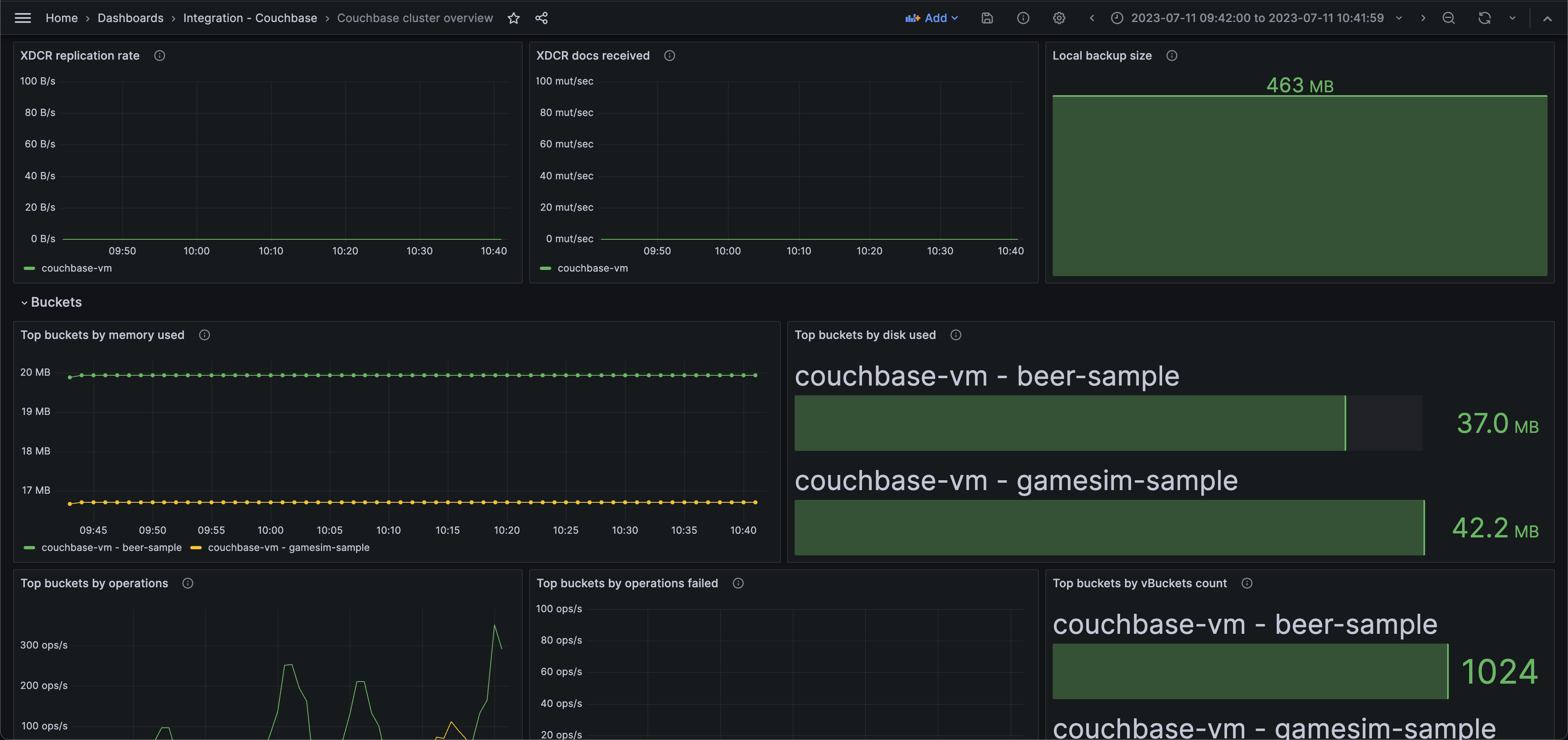Open the Add panel dropdown
Viewport: 1568px width, 740px height.
932,18
